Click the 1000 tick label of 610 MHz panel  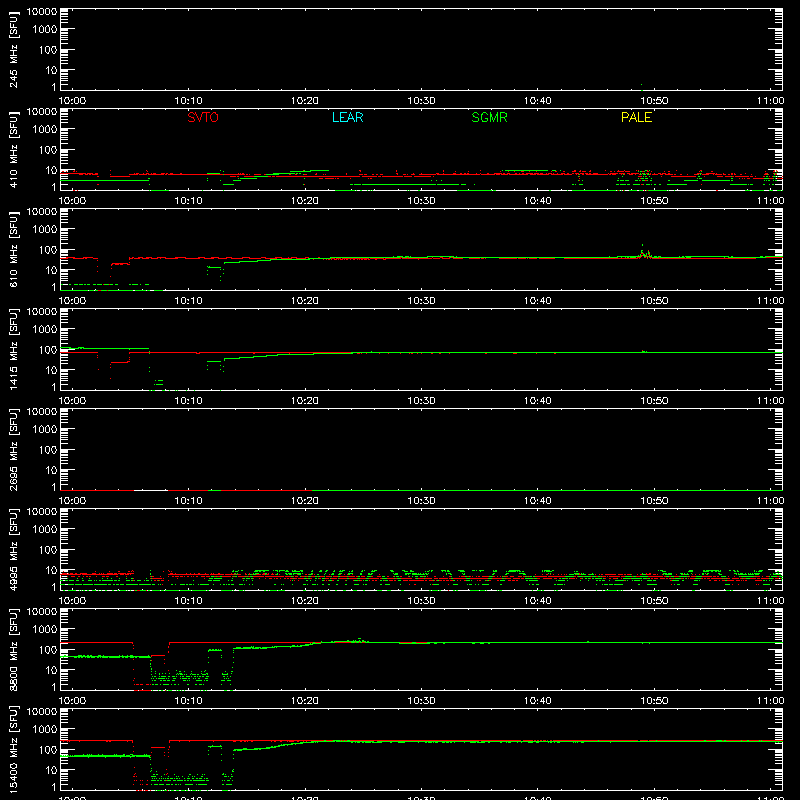point(45,230)
